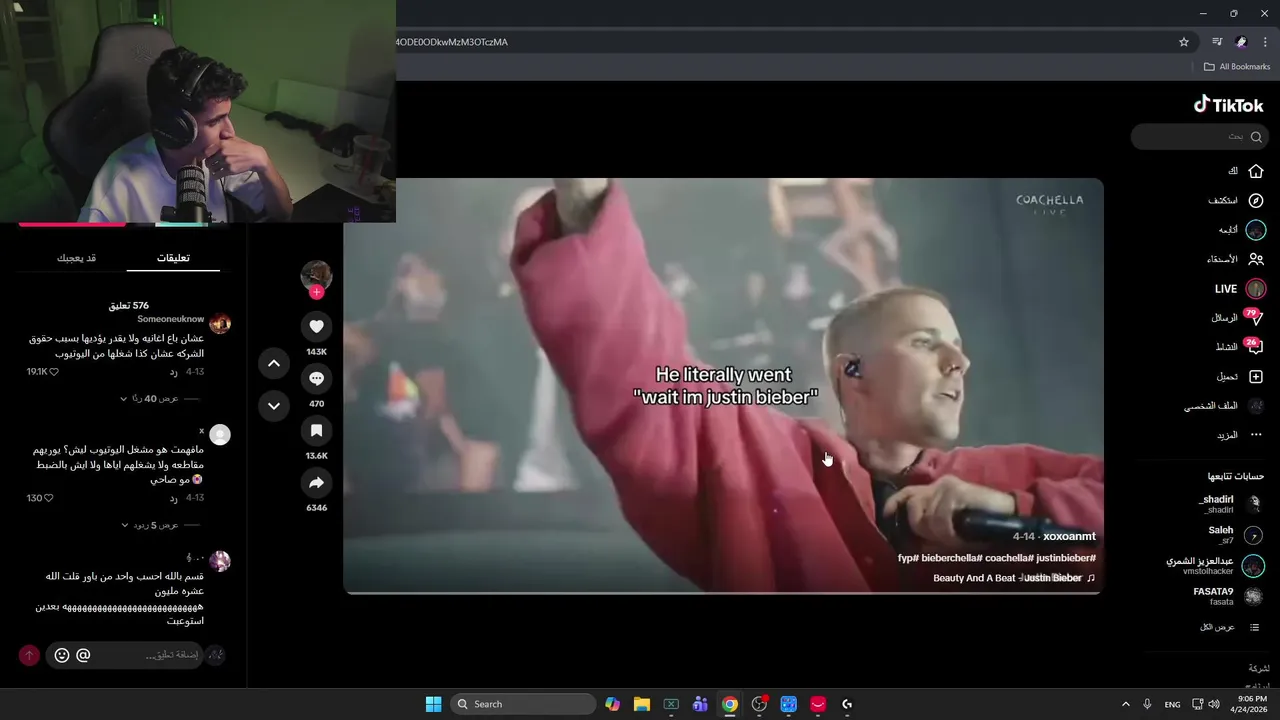Open Microsoft Teams from taskbar

700,704
